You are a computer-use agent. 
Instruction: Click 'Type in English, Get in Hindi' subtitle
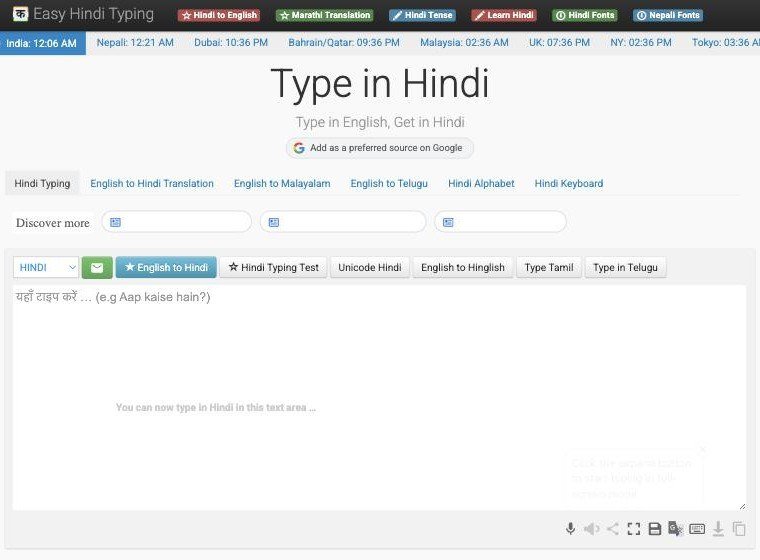click(x=380, y=122)
